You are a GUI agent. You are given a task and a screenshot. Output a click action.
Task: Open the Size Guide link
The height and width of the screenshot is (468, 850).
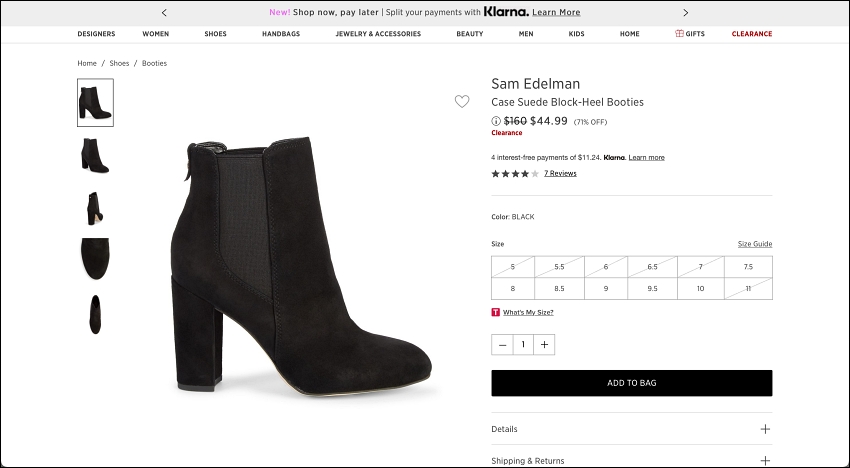point(755,244)
